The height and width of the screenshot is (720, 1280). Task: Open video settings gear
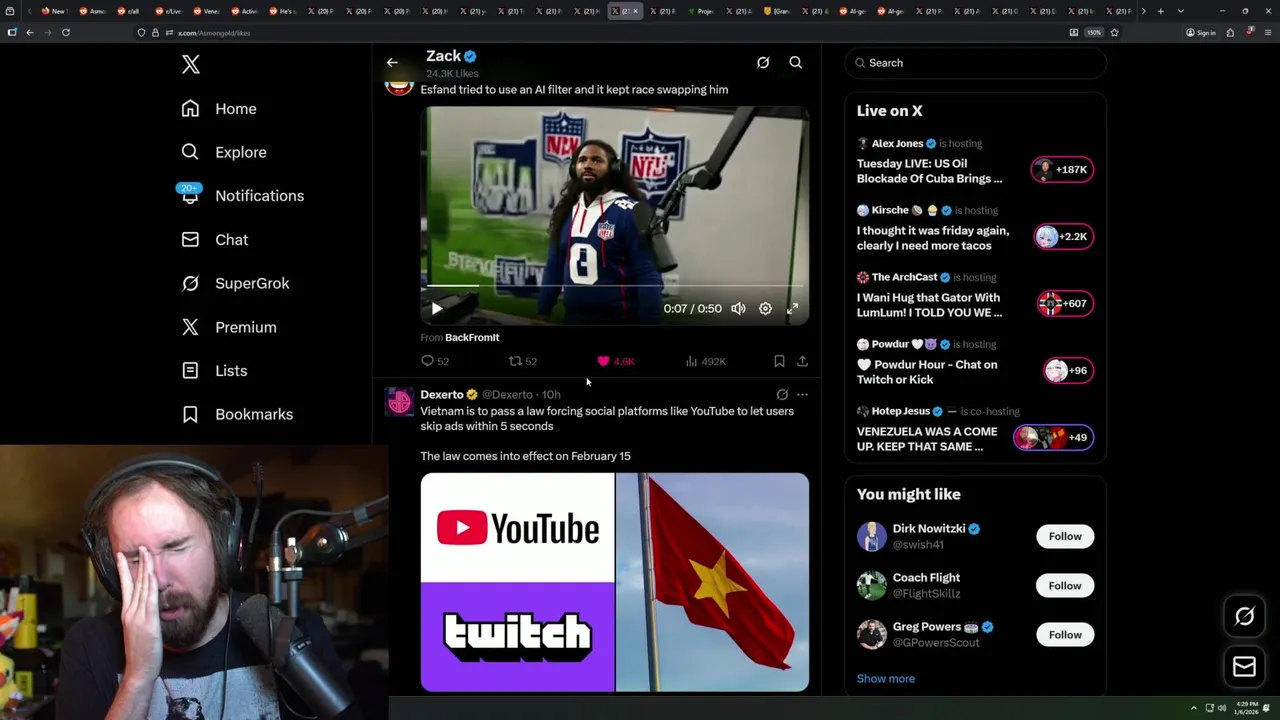(765, 308)
